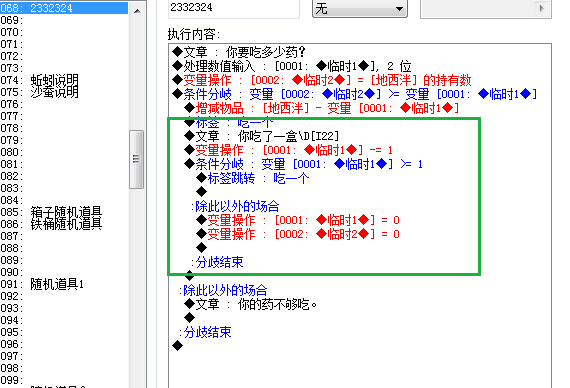Select the 标签跳转: 吃一个 line
The height and width of the screenshot is (388, 570).
[252, 178]
